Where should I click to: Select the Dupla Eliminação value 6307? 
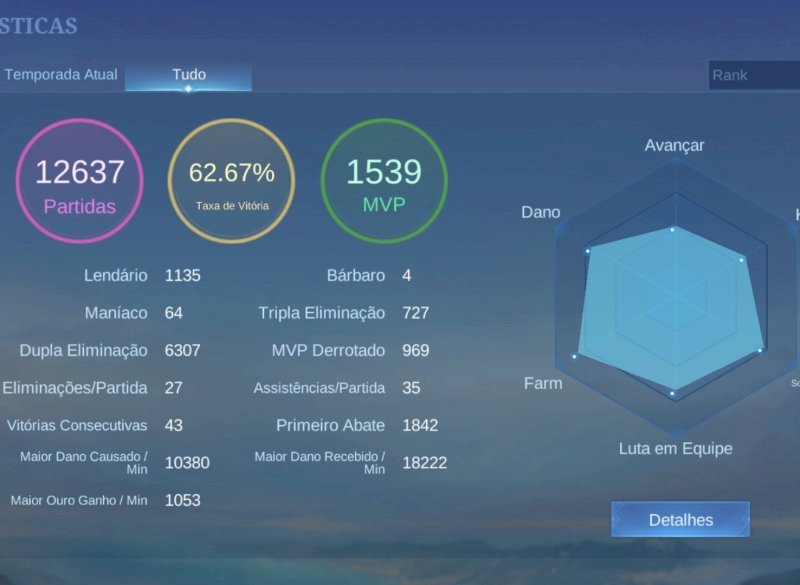tap(183, 350)
